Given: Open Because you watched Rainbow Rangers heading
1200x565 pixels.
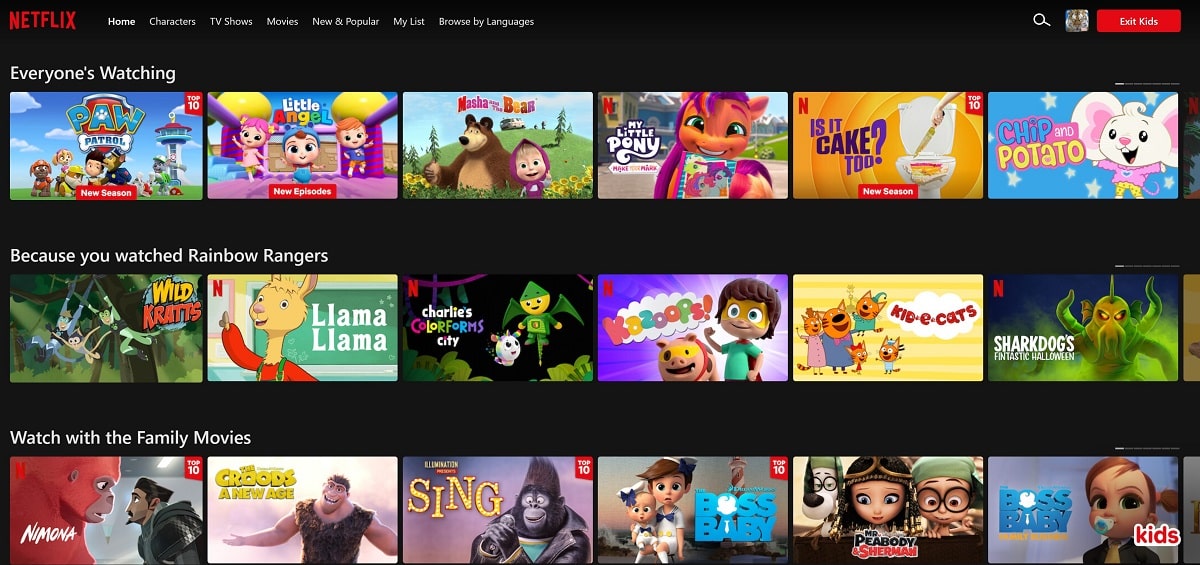Looking at the screenshot, I should pos(169,256).
